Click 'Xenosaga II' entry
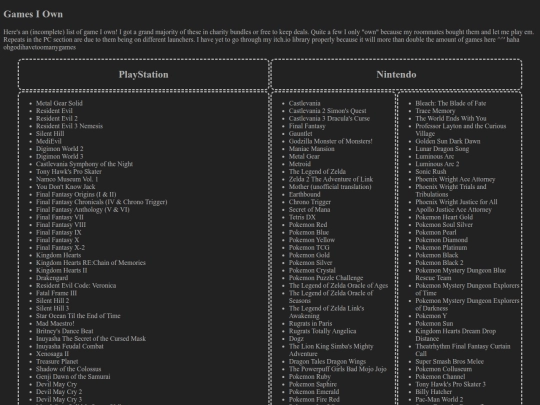Screen dimensions: 540x405 (x=52, y=354)
